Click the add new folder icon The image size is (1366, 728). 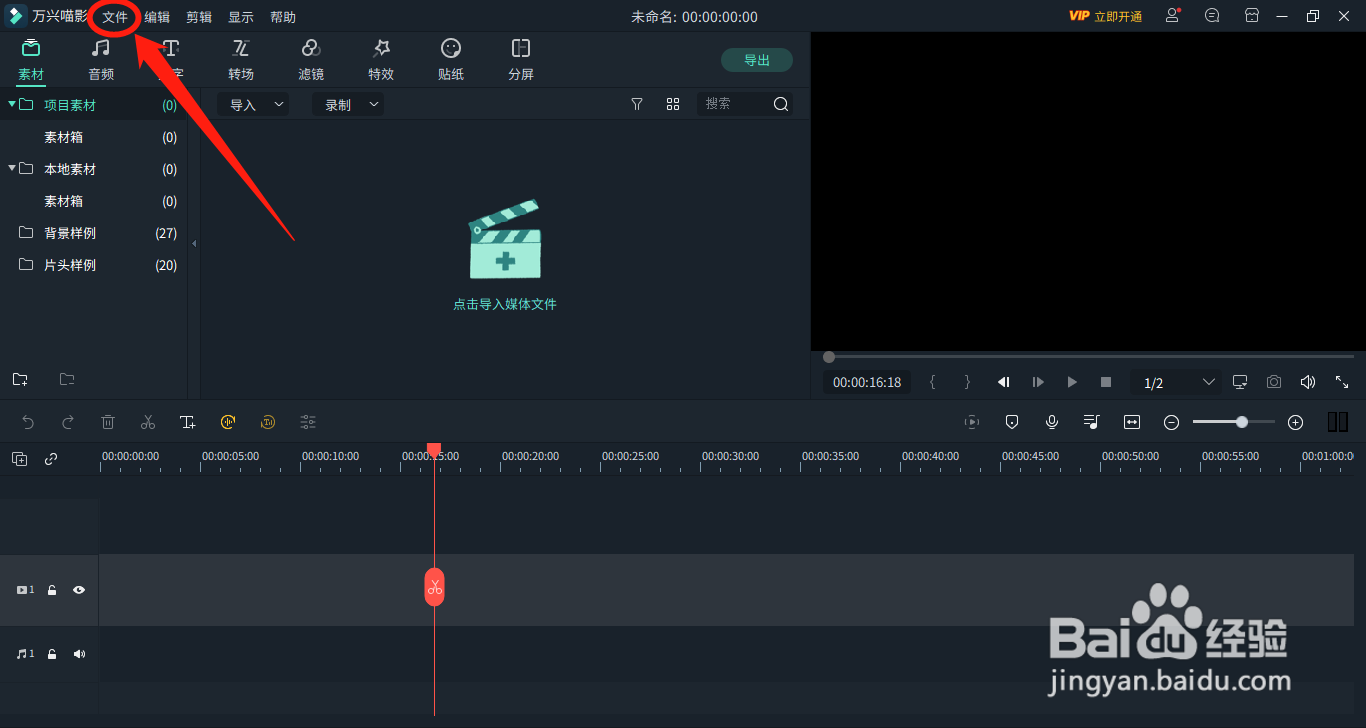coord(20,379)
